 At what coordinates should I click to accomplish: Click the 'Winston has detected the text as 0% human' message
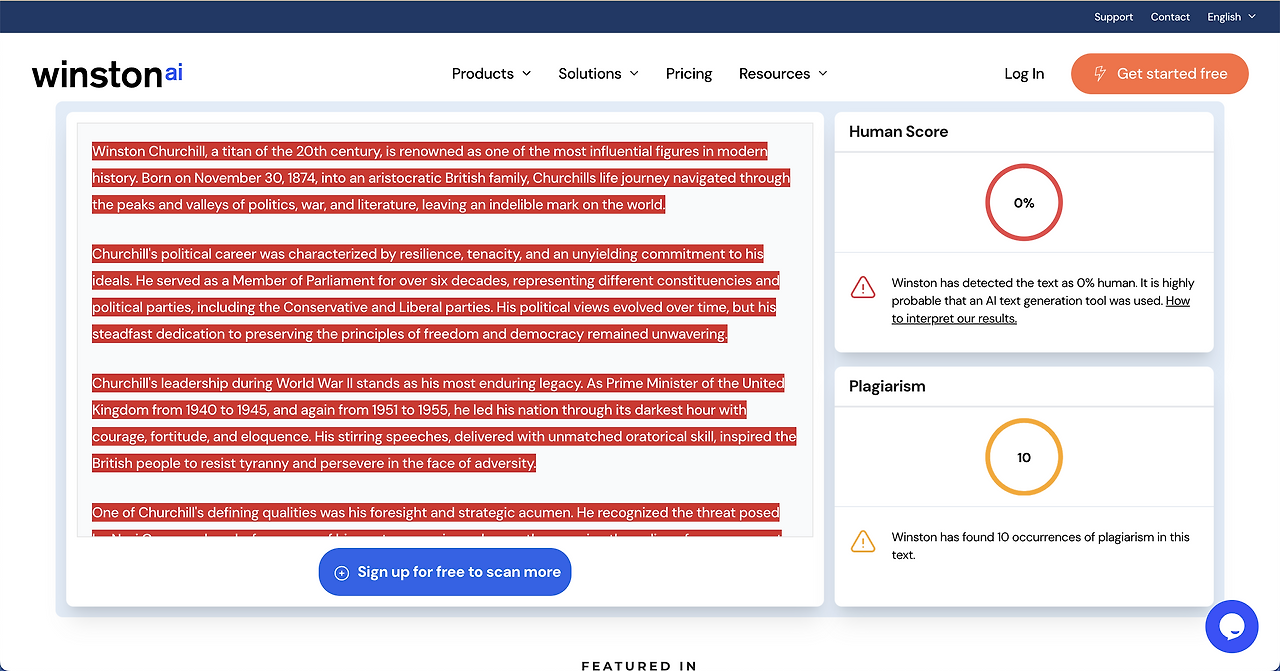tap(1043, 301)
